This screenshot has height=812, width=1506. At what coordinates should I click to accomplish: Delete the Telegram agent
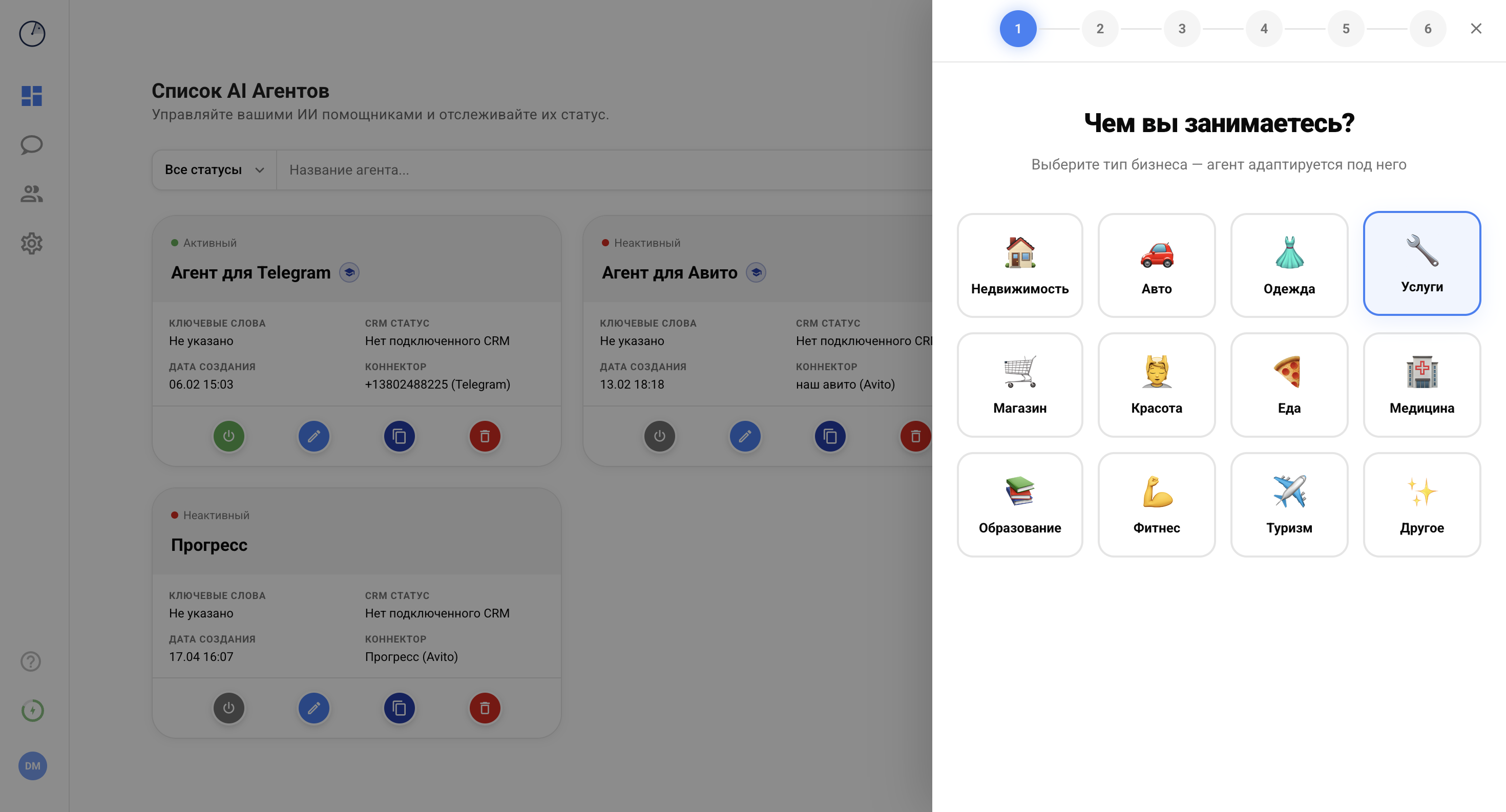pyautogui.click(x=485, y=436)
